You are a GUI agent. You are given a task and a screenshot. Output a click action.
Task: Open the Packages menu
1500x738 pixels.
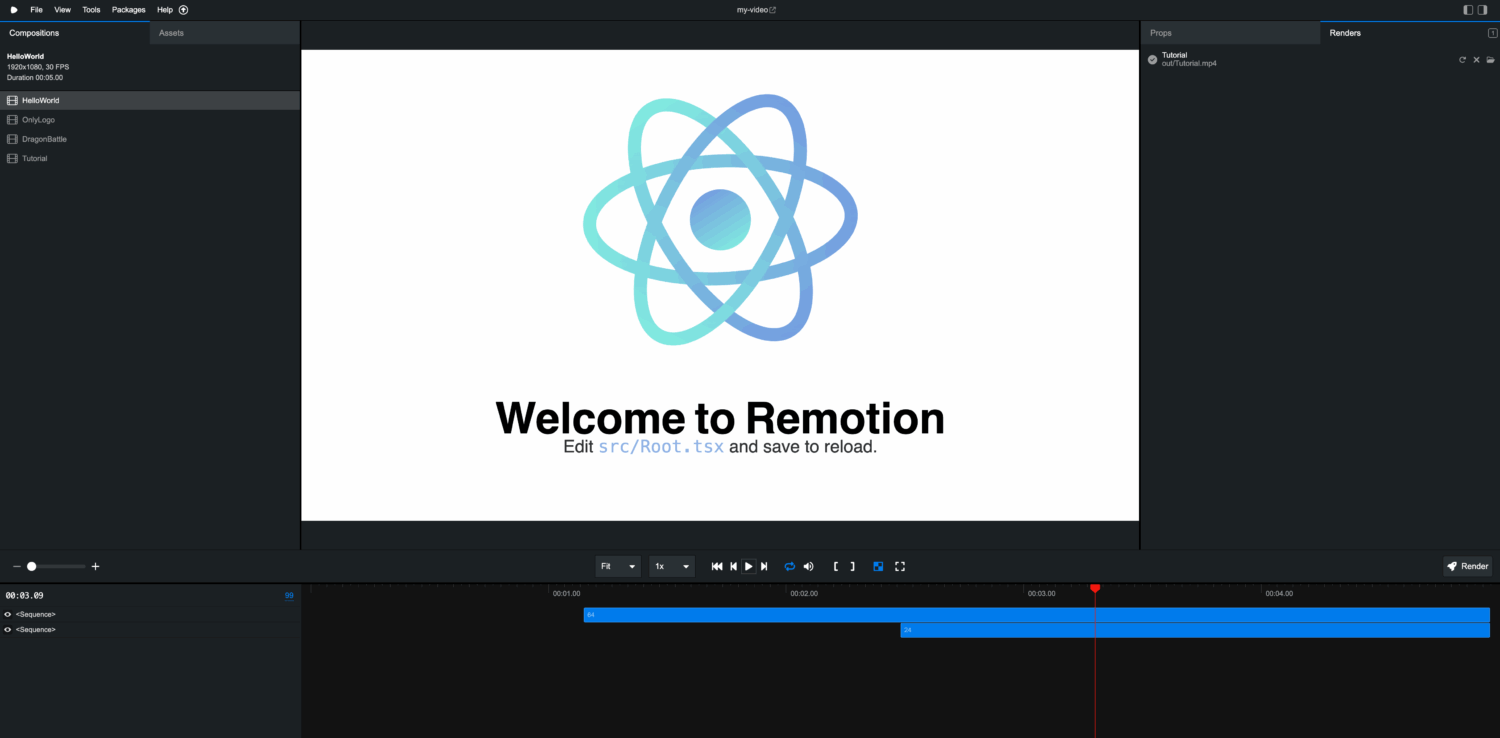128,10
